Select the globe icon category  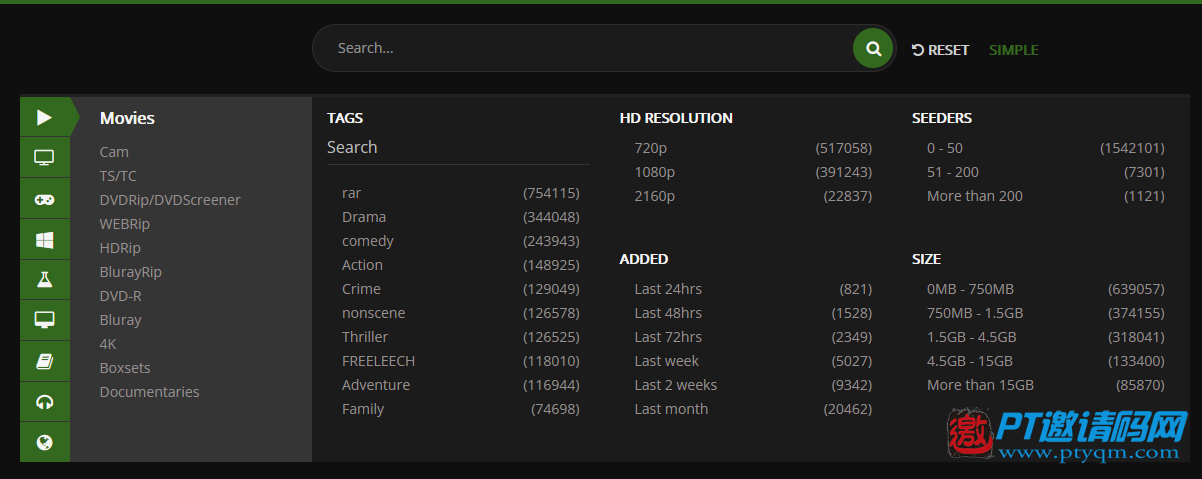[44, 442]
